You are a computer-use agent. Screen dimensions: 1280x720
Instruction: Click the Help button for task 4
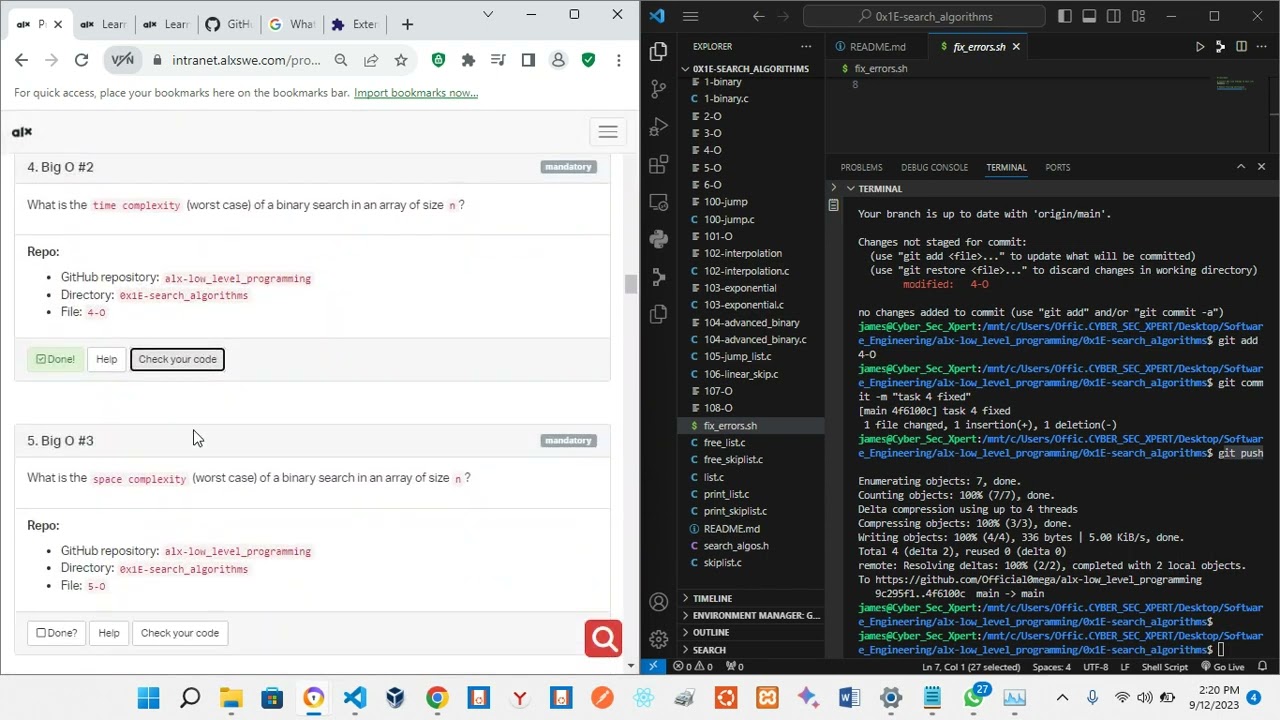(x=106, y=359)
